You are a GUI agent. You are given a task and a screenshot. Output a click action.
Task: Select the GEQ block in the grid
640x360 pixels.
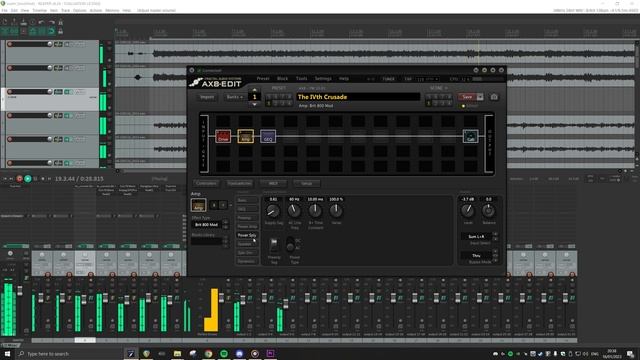[x=268, y=136]
